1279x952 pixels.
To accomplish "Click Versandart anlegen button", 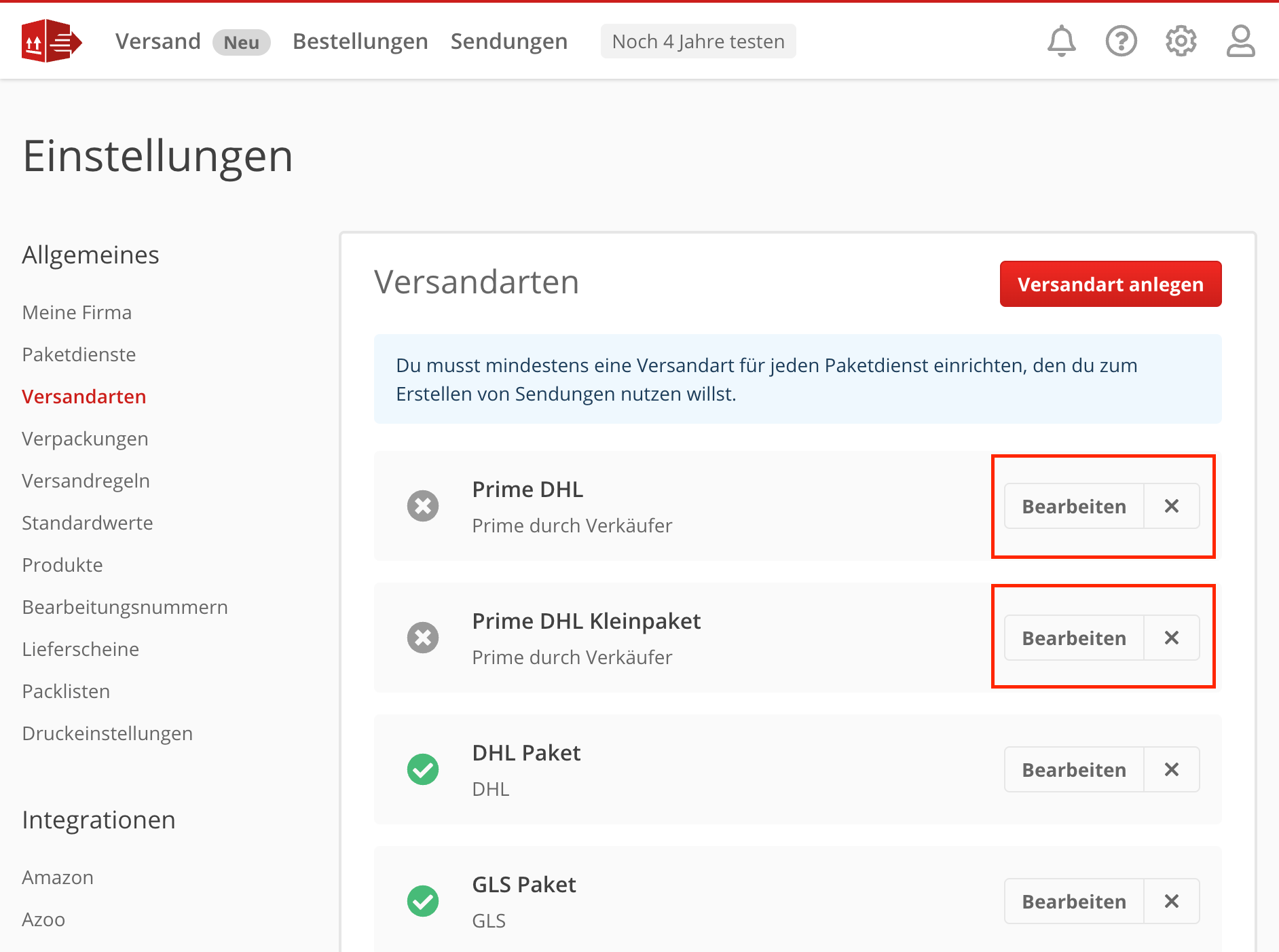I will 1111,284.
